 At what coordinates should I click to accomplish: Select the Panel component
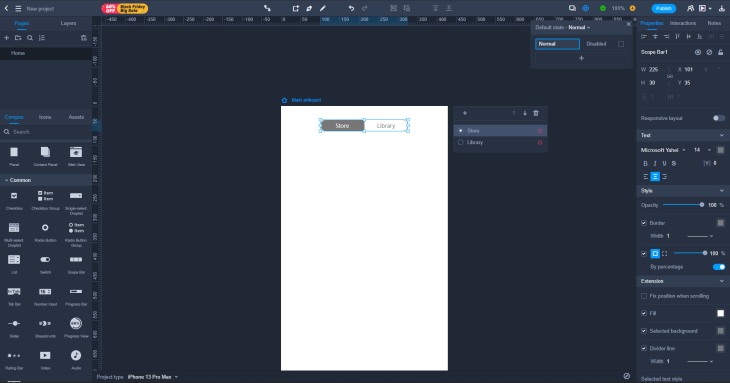(14, 156)
